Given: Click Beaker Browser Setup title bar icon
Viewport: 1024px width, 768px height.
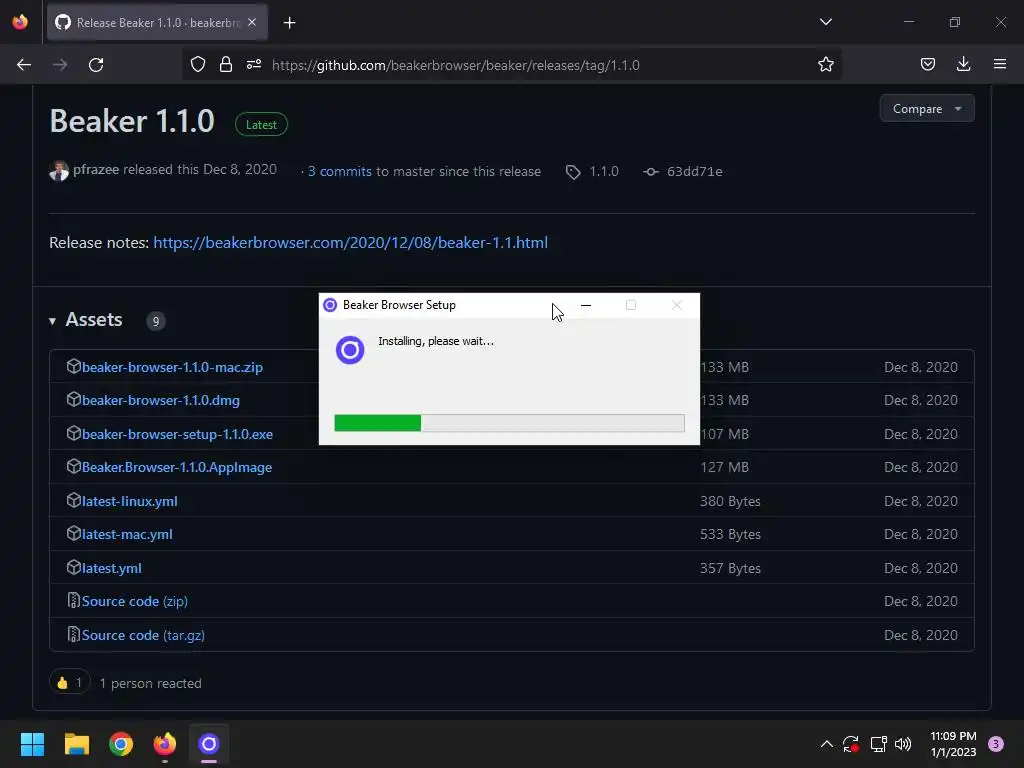Looking at the screenshot, I should (x=330, y=305).
